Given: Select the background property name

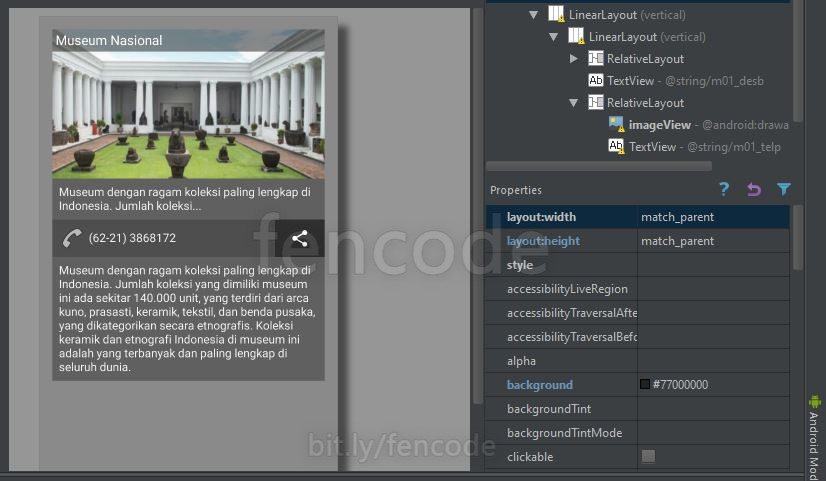Looking at the screenshot, I should 540,385.
